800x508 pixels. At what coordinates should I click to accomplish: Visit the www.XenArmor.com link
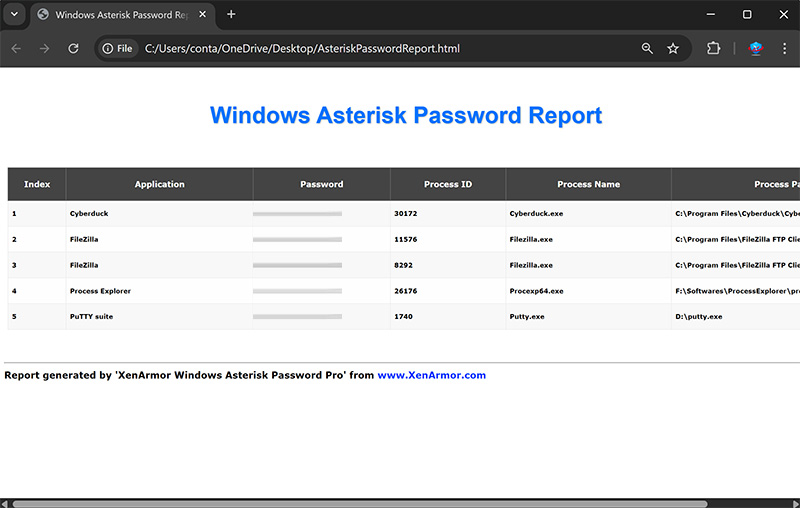[432, 375]
